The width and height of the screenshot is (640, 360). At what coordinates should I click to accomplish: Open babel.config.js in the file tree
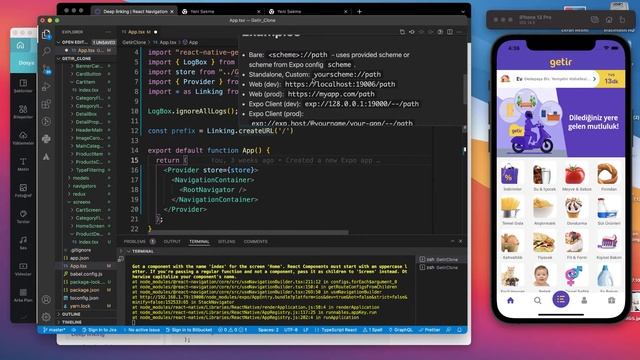coord(86,274)
